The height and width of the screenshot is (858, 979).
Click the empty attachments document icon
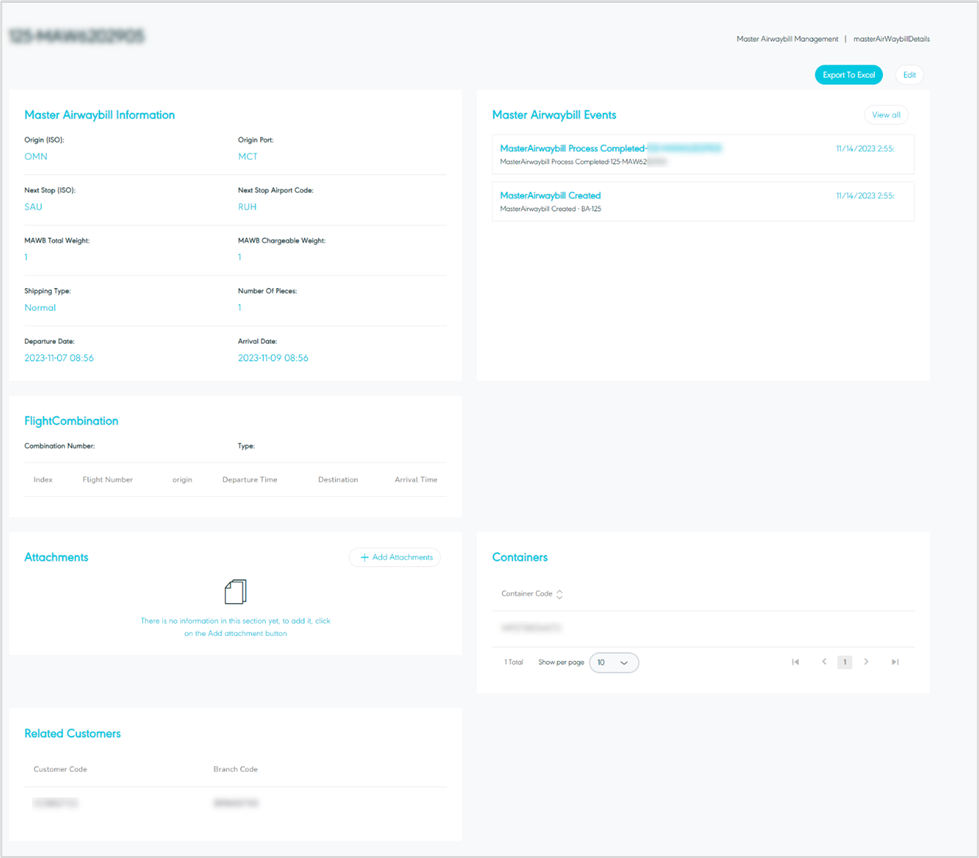pyautogui.click(x=235, y=592)
